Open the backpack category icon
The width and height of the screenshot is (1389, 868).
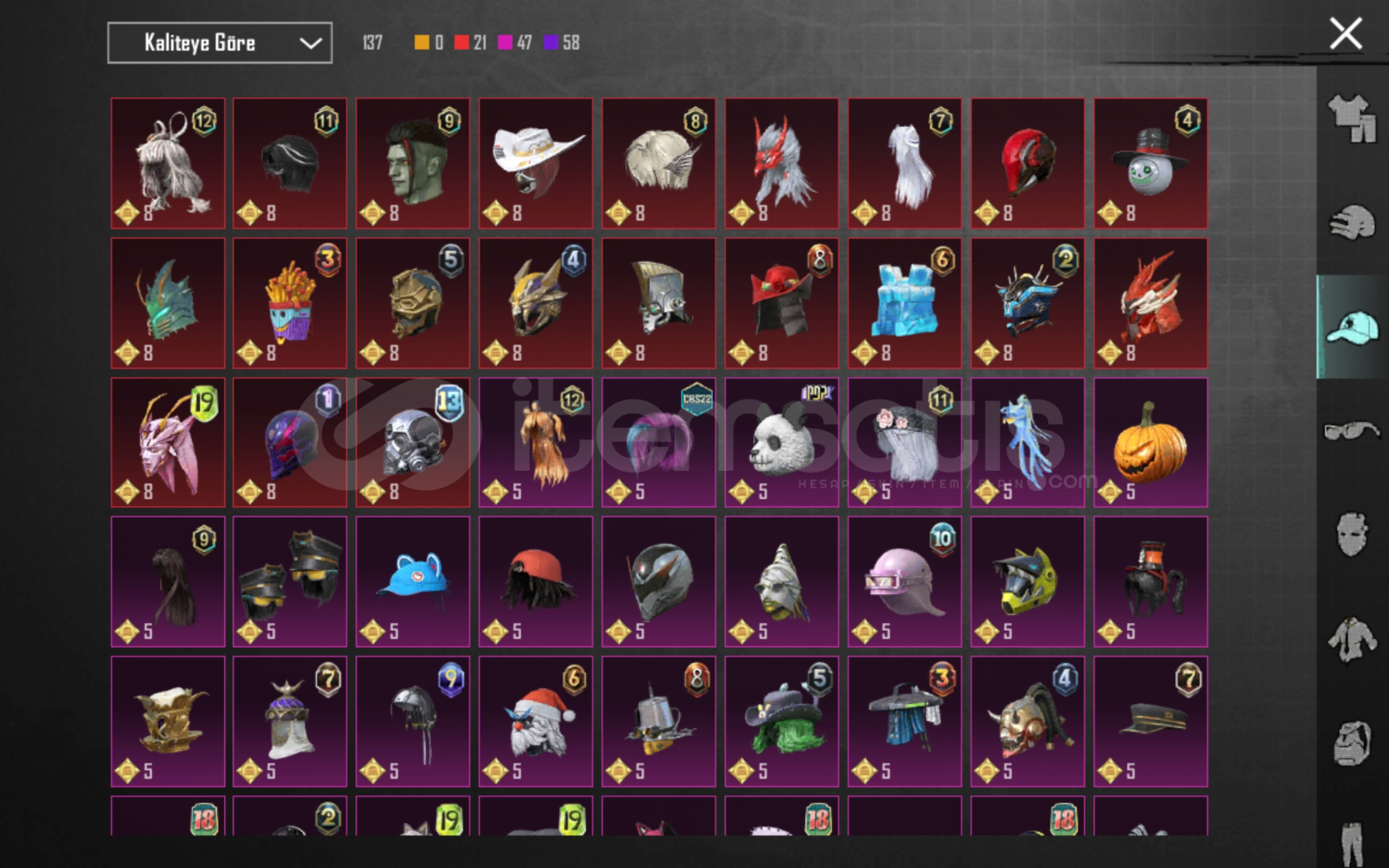tap(1352, 743)
